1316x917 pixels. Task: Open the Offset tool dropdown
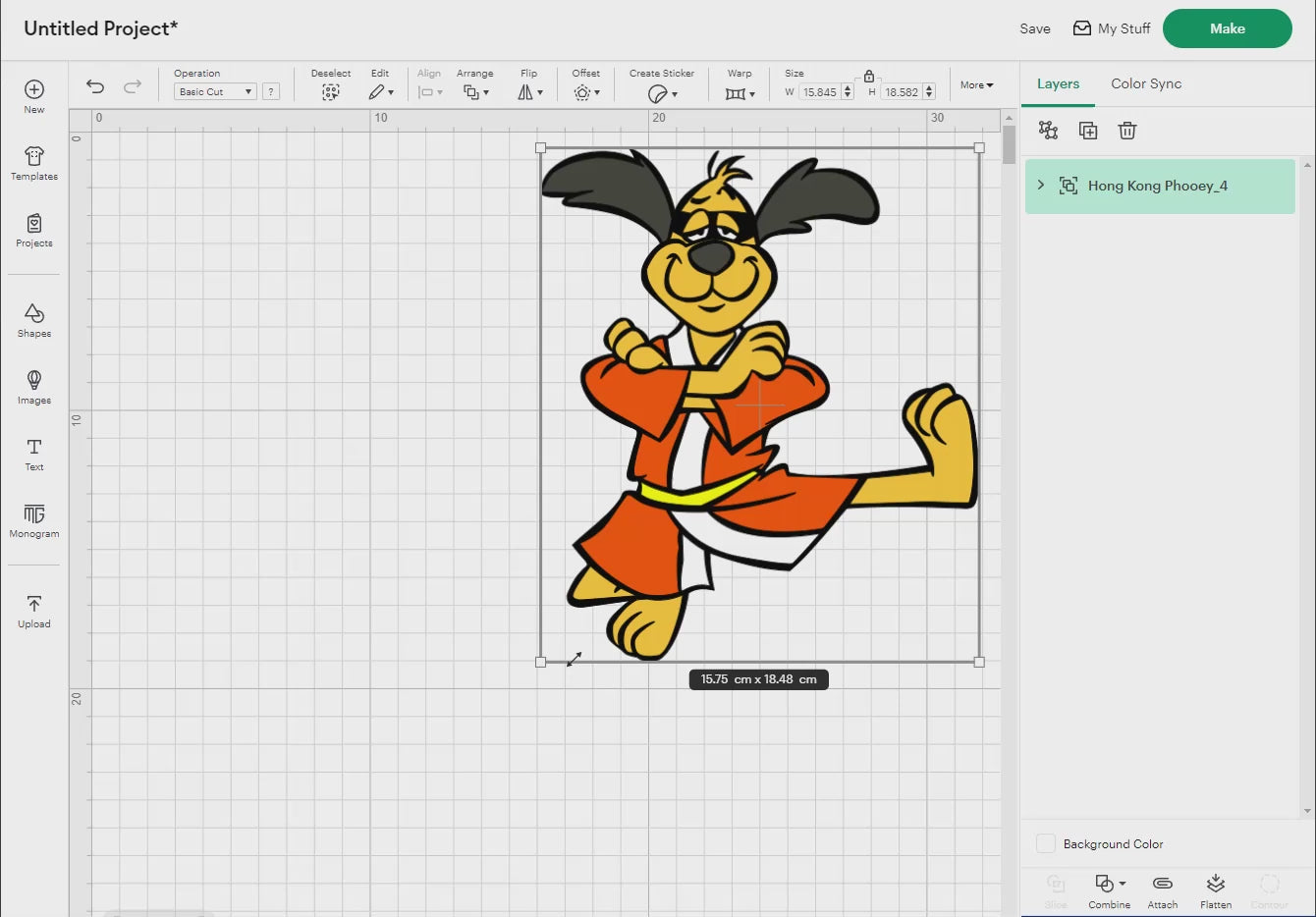586,92
